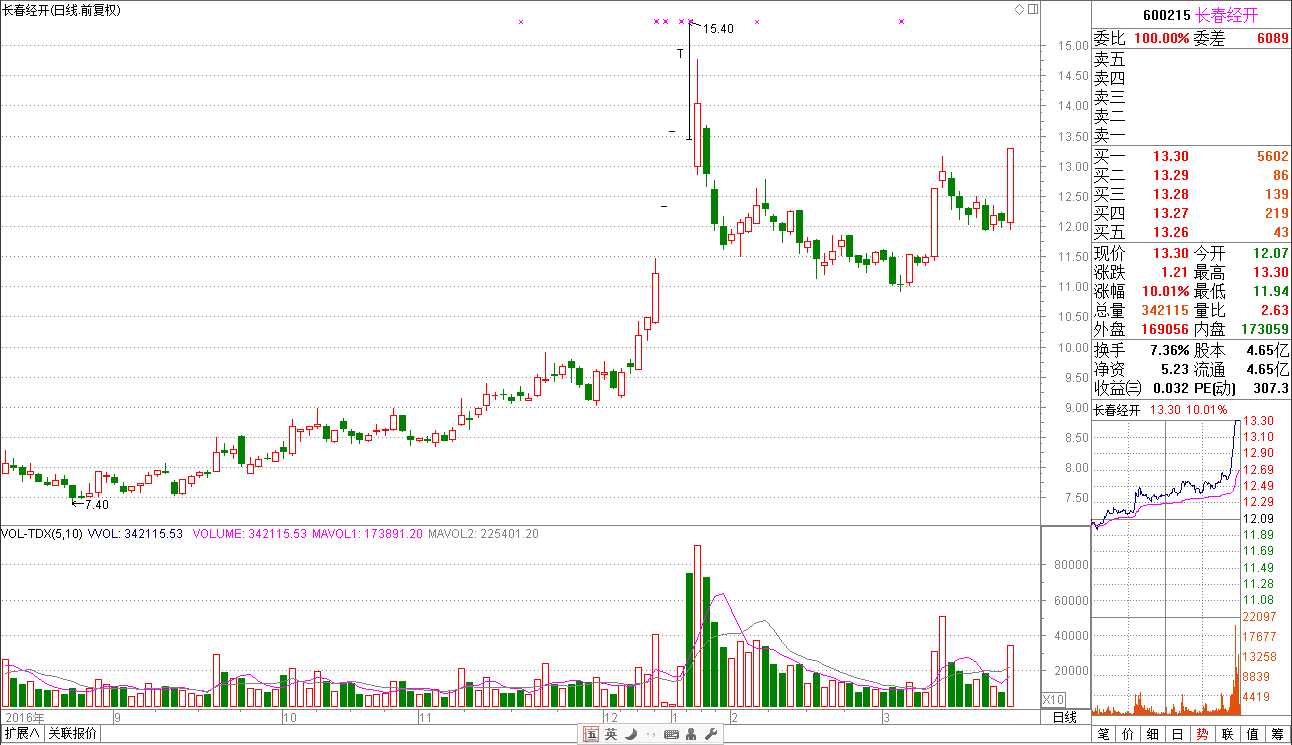This screenshot has width=1292, height=745.
Task: Click the 买二 price 13.29
Action: point(1170,175)
